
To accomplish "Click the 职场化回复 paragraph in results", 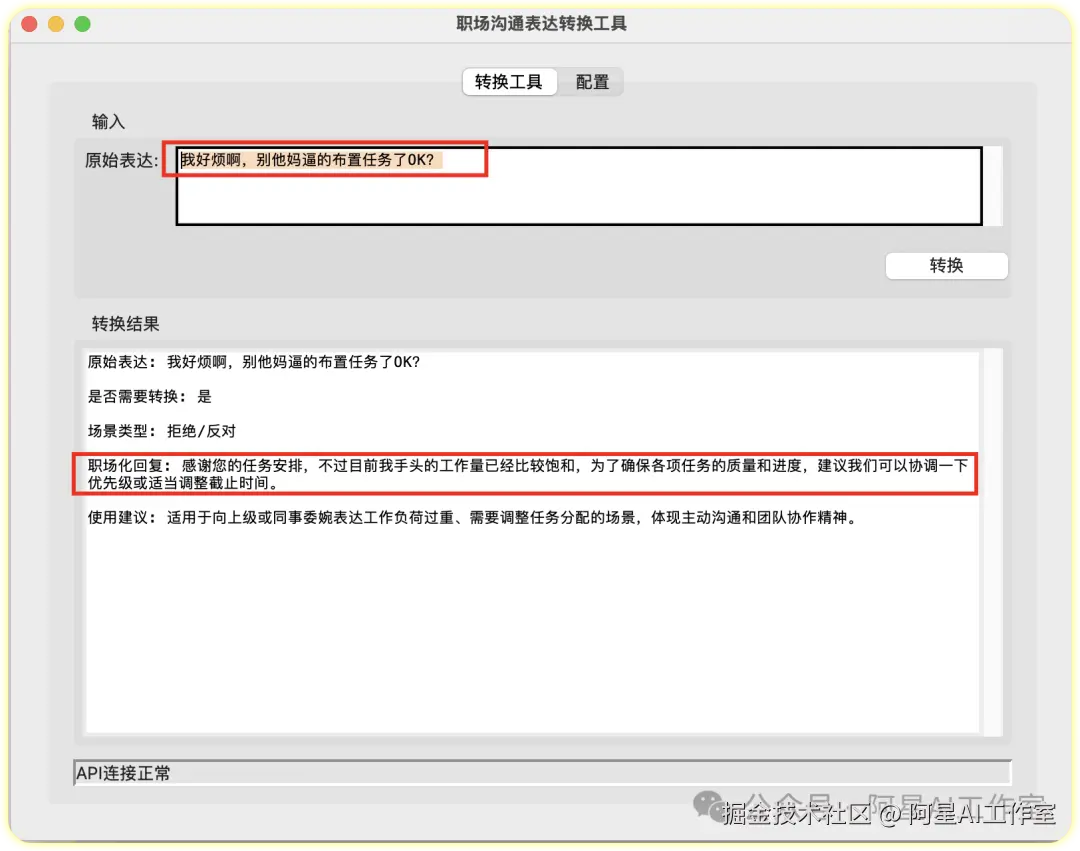I will pyautogui.click(x=528, y=474).
